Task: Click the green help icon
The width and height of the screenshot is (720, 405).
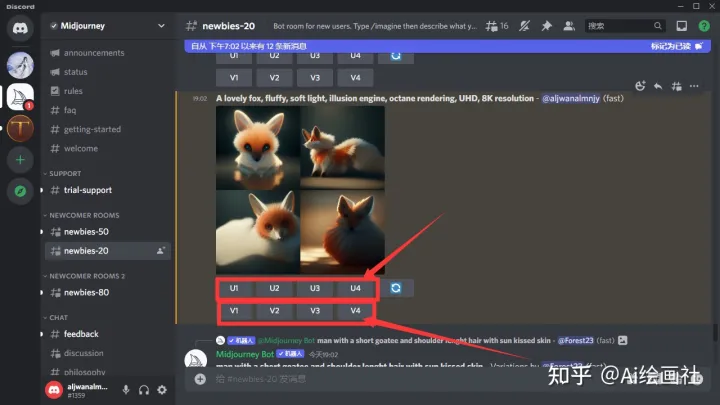Action: [x=704, y=26]
